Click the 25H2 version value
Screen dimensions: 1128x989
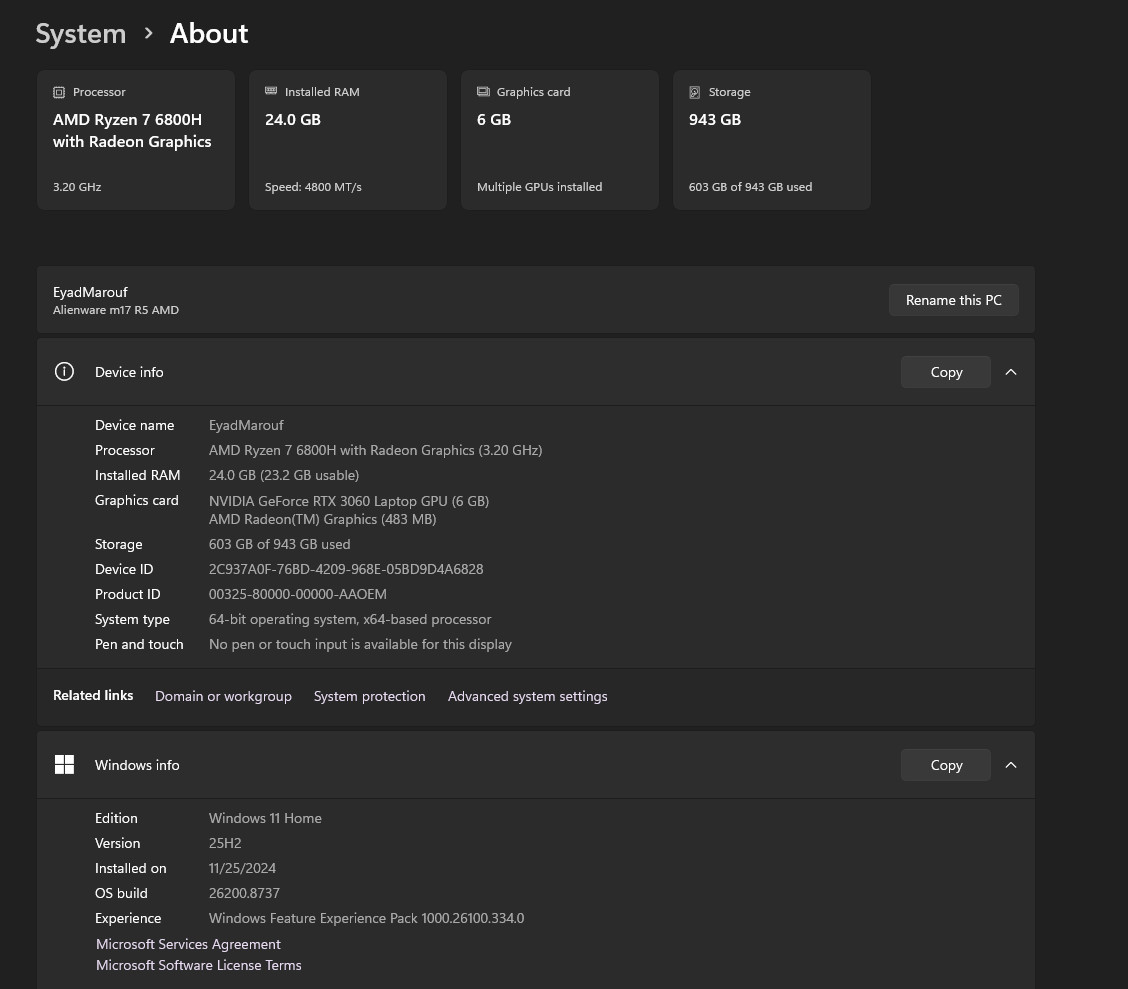pyautogui.click(x=225, y=843)
